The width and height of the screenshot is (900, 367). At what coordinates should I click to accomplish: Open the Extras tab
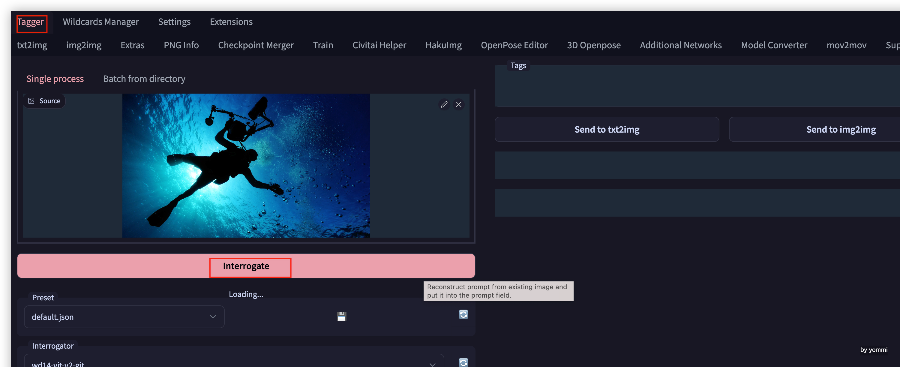(x=133, y=45)
